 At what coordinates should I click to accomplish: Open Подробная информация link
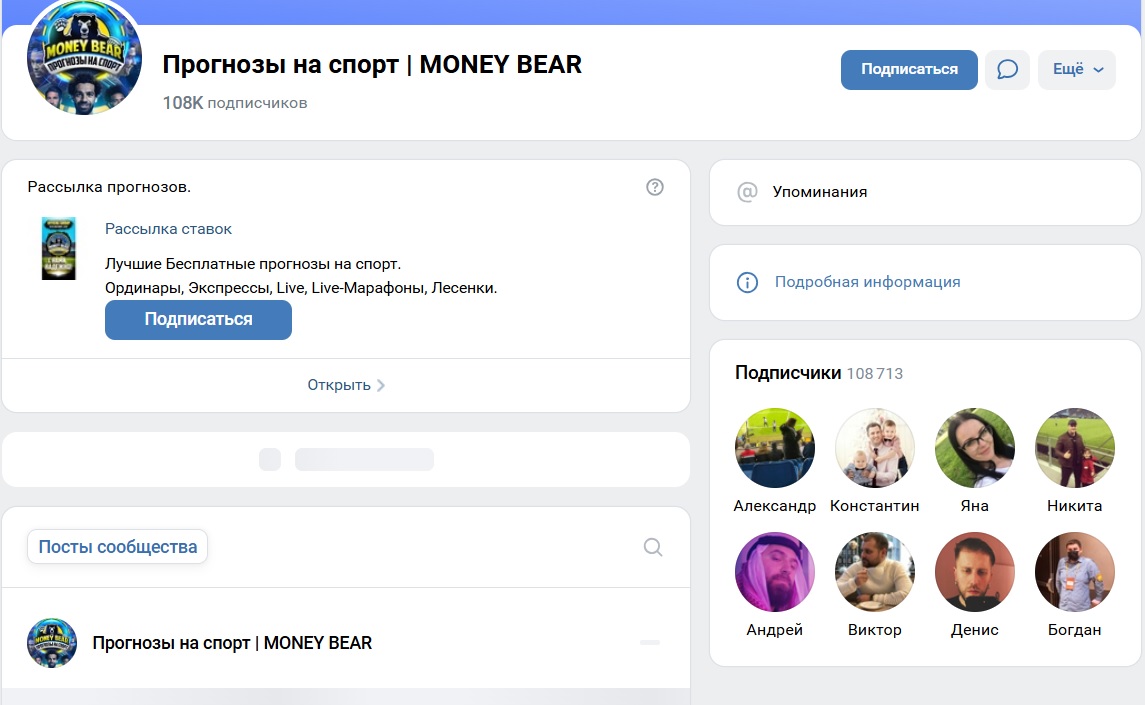[868, 282]
